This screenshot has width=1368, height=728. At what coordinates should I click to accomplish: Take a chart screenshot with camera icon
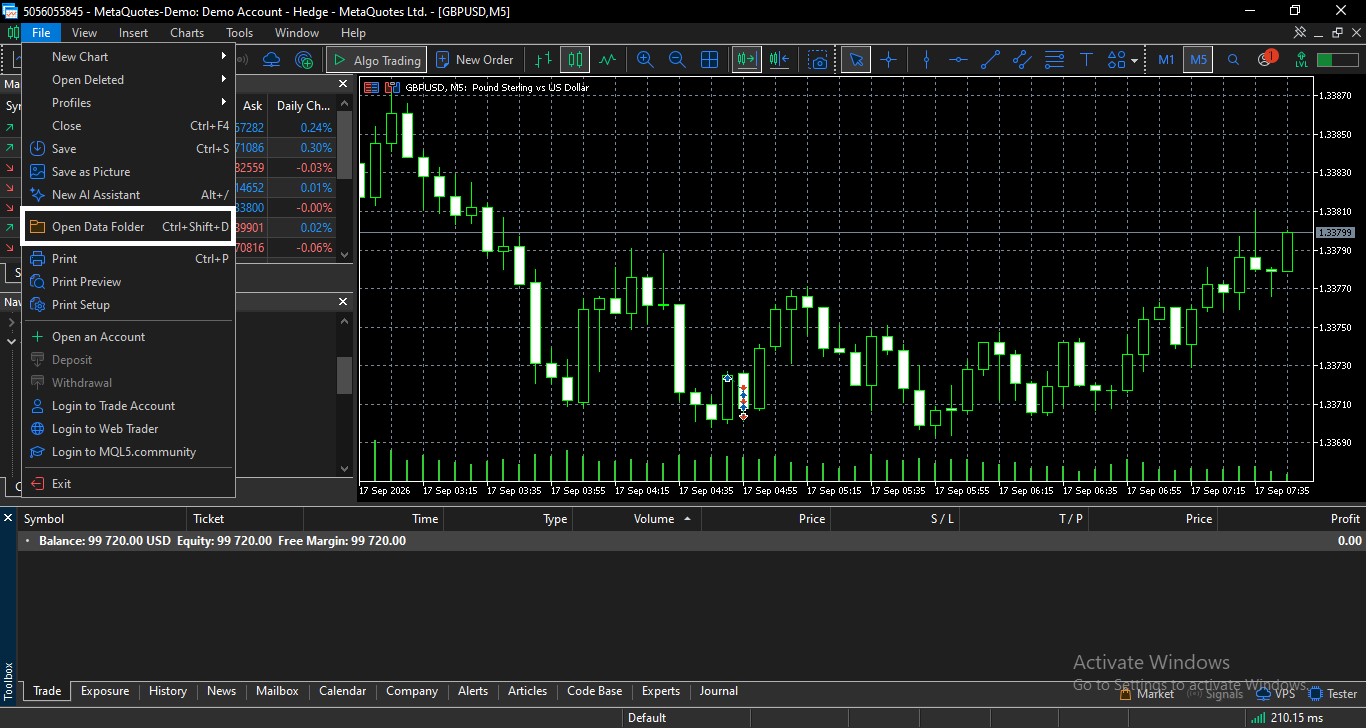coord(819,60)
